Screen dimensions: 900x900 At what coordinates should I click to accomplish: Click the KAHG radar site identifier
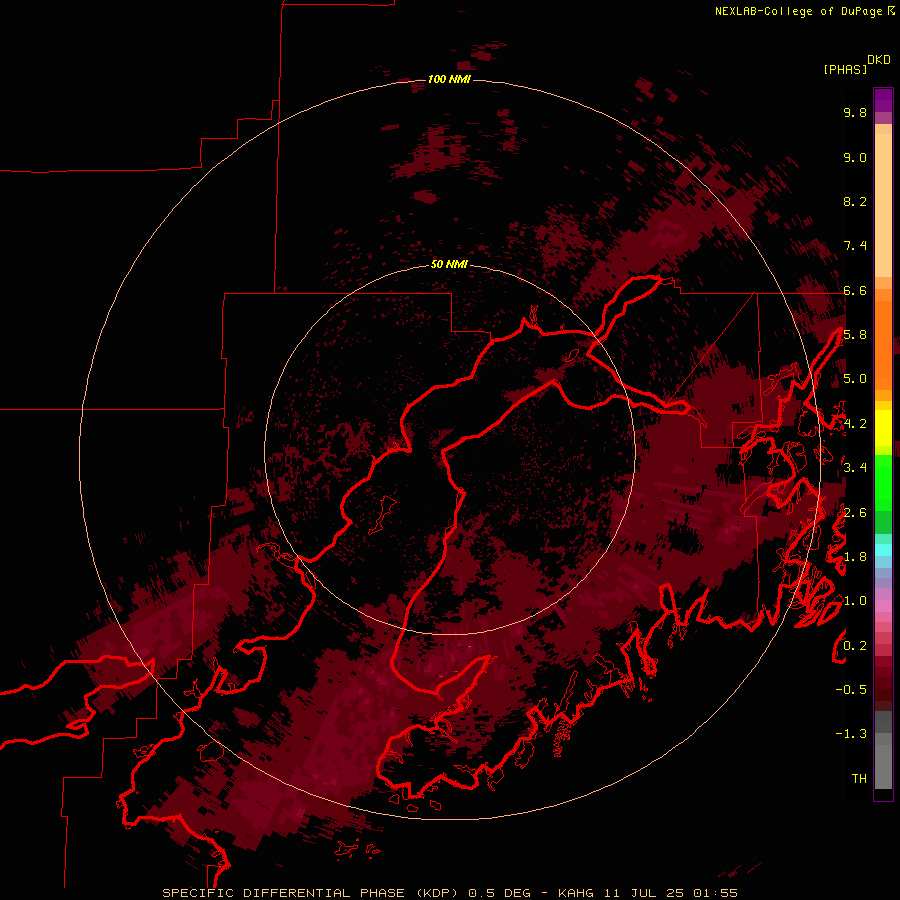tap(577, 893)
